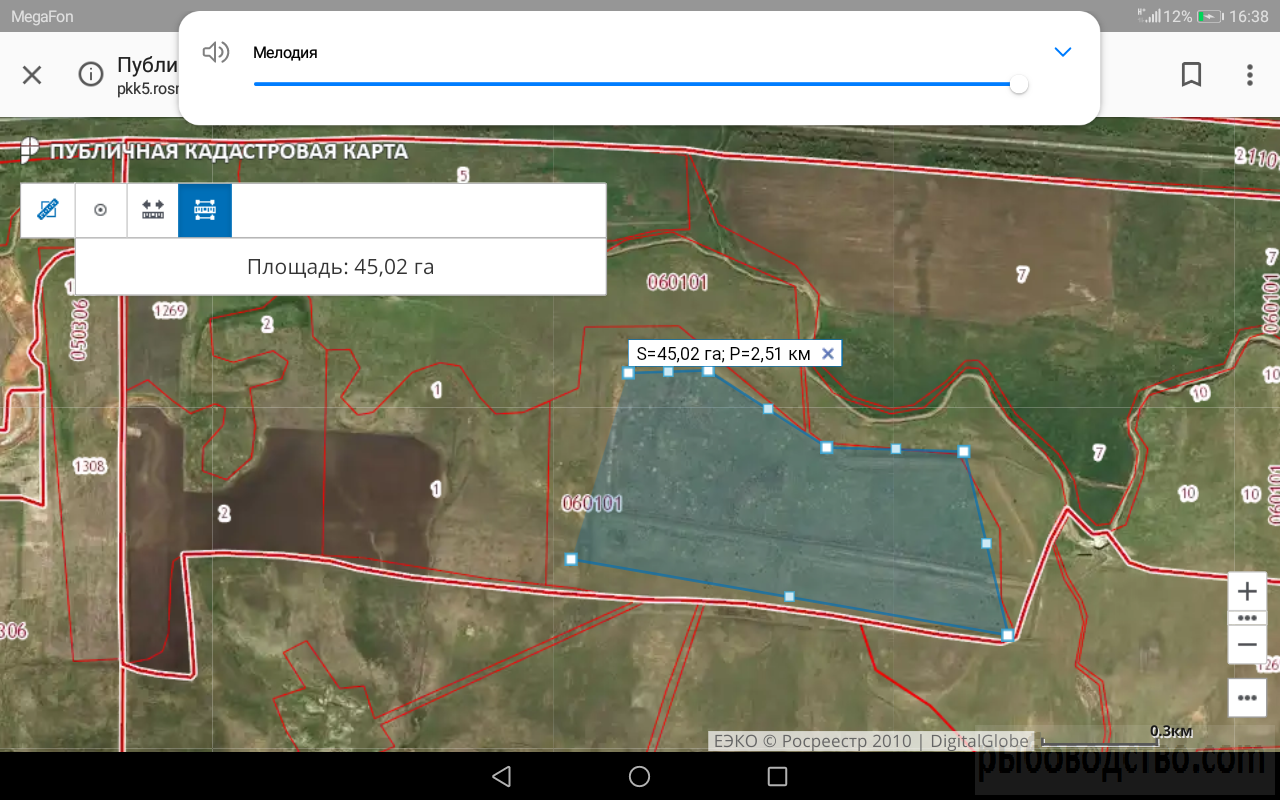View site info icon

point(91,75)
